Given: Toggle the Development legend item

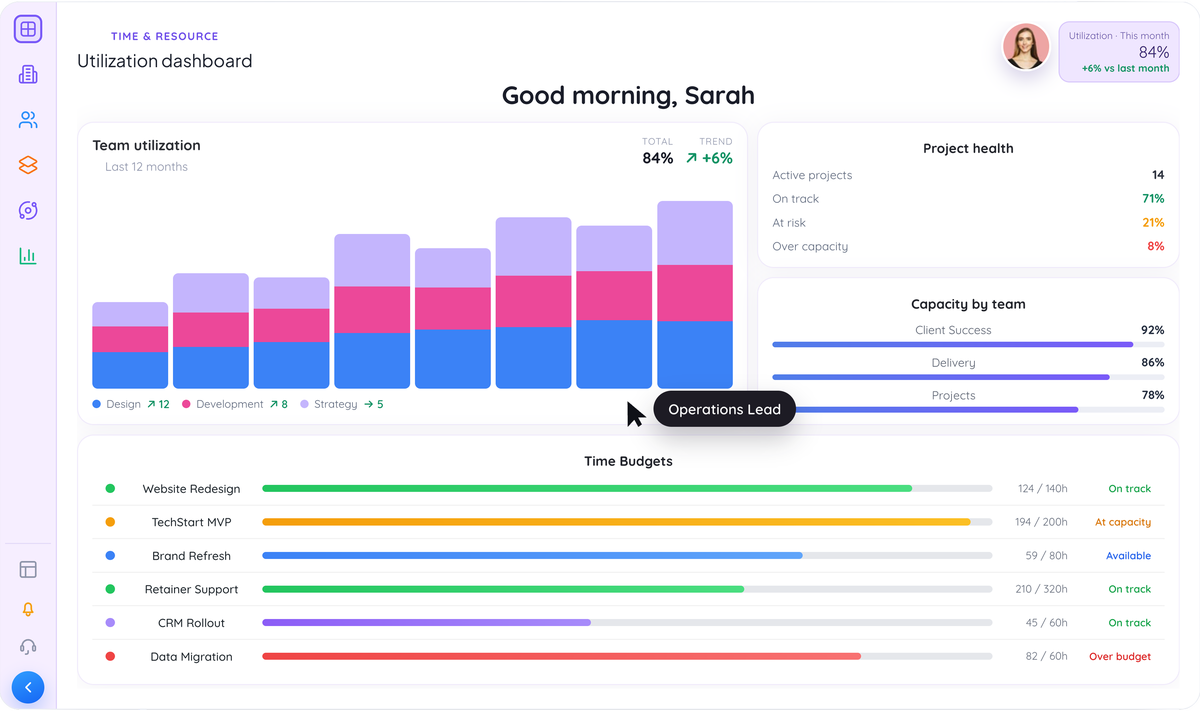Looking at the screenshot, I should coord(235,404).
